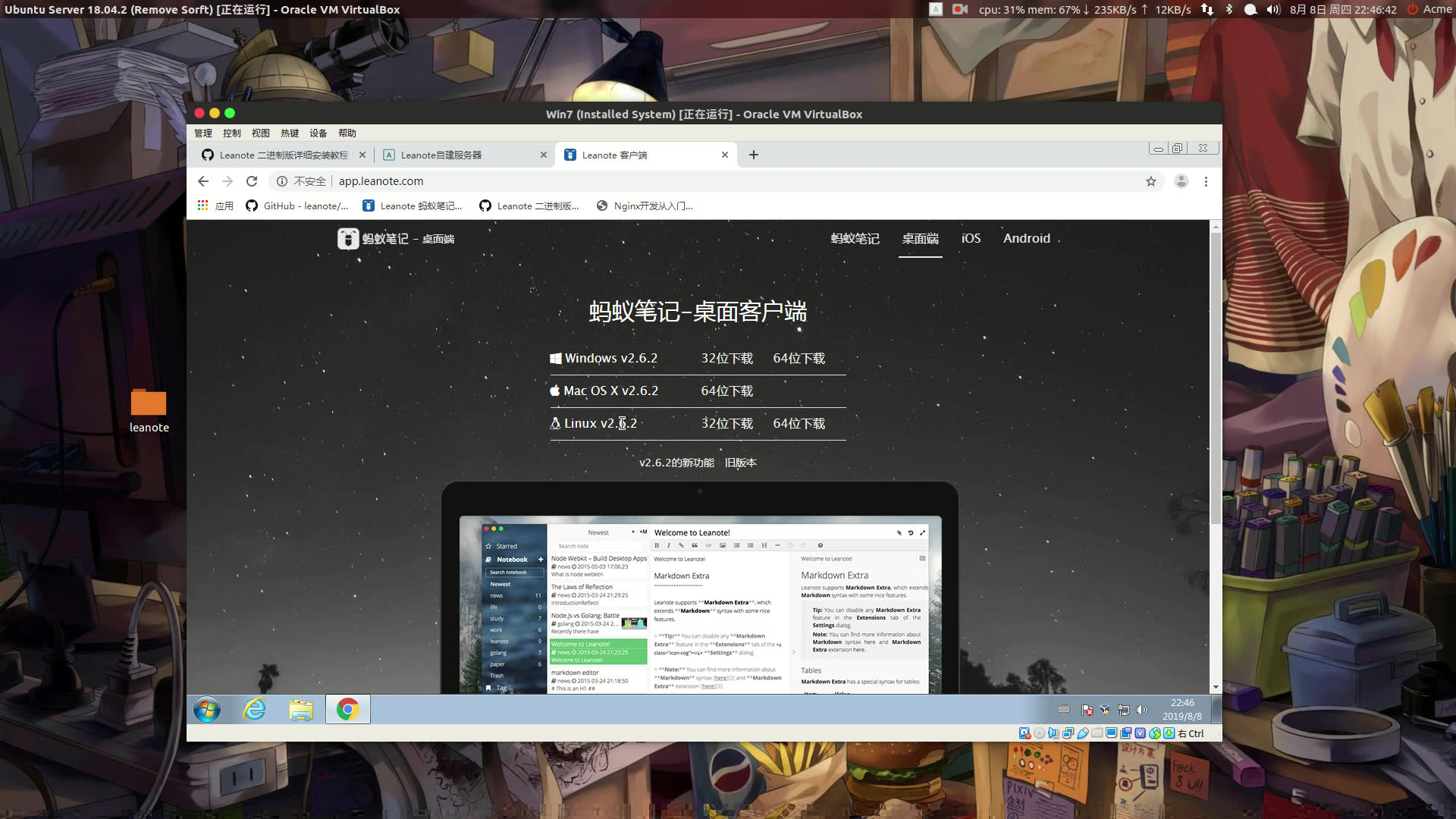Open leanote folder on Ubuntu desktop
The image size is (1456, 819).
[149, 410]
